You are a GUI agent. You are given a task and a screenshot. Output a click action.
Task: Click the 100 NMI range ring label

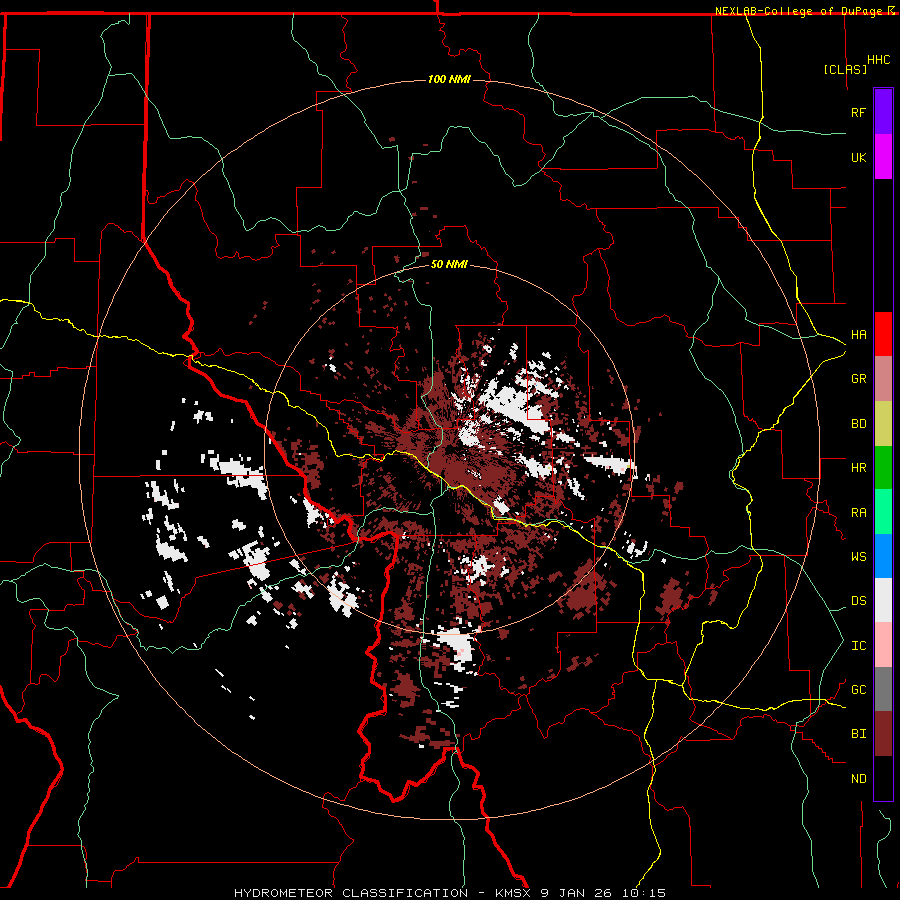tap(449, 79)
